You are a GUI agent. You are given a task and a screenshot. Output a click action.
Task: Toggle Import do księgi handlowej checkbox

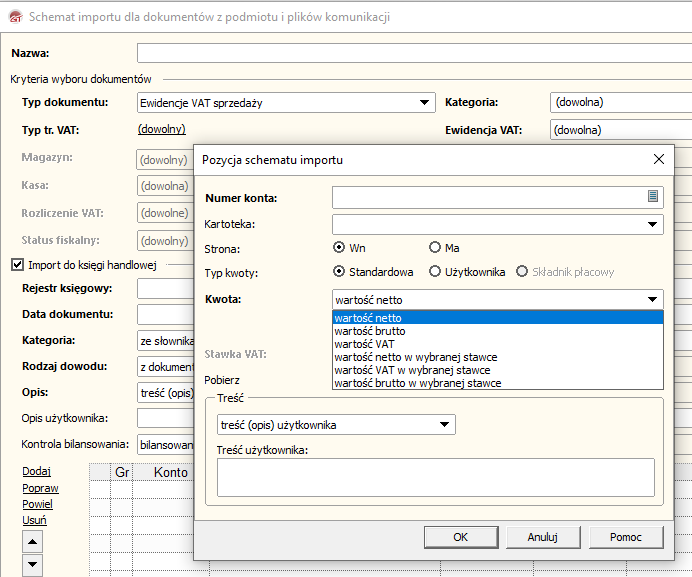coord(17,265)
